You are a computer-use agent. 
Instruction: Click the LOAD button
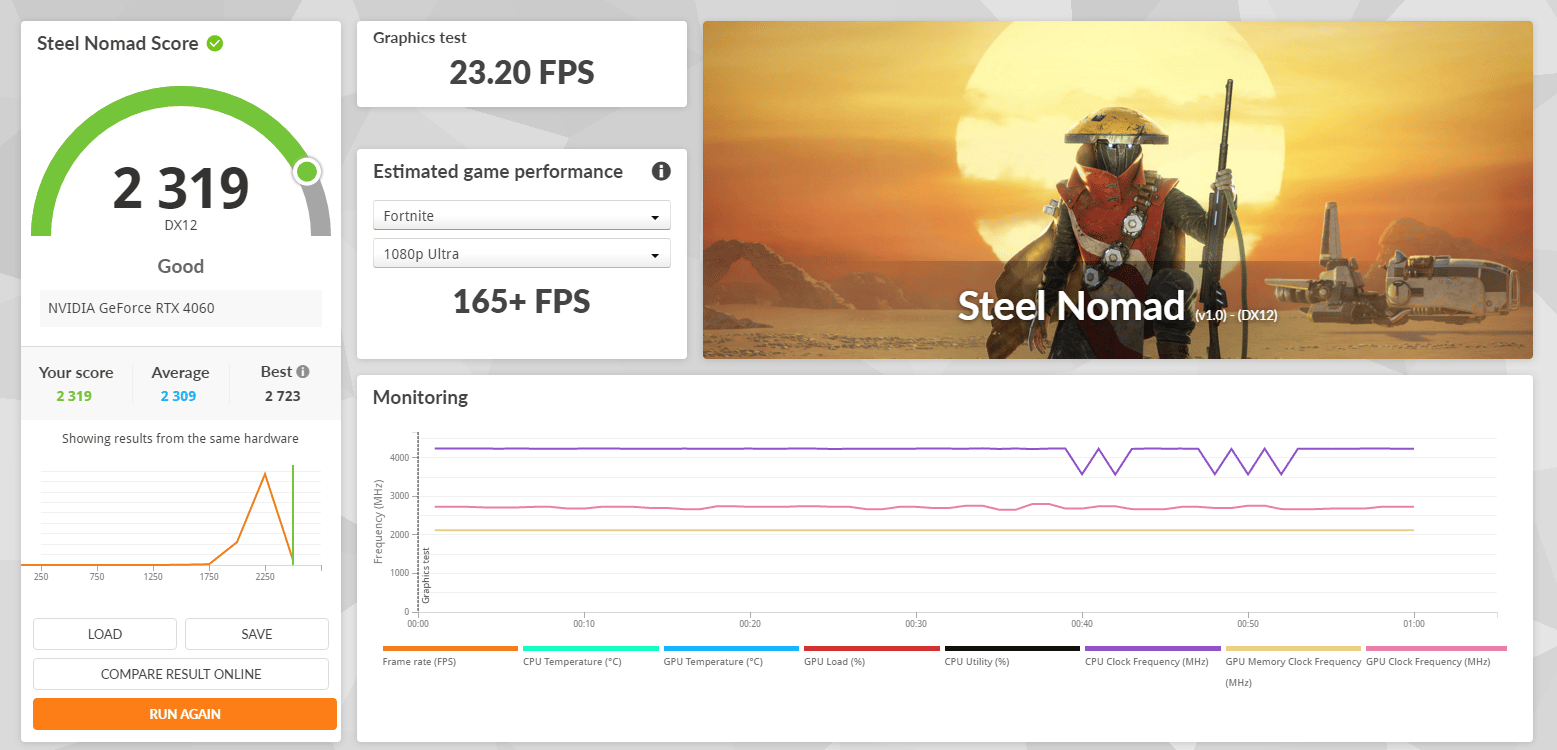click(105, 634)
